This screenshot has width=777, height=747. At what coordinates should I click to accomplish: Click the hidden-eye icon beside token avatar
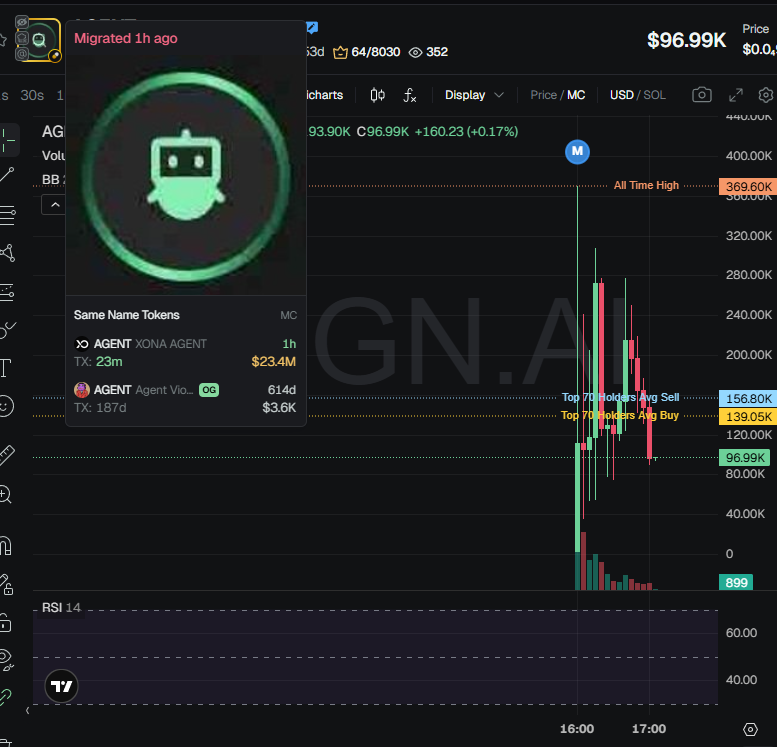pyautogui.click(x=22, y=22)
